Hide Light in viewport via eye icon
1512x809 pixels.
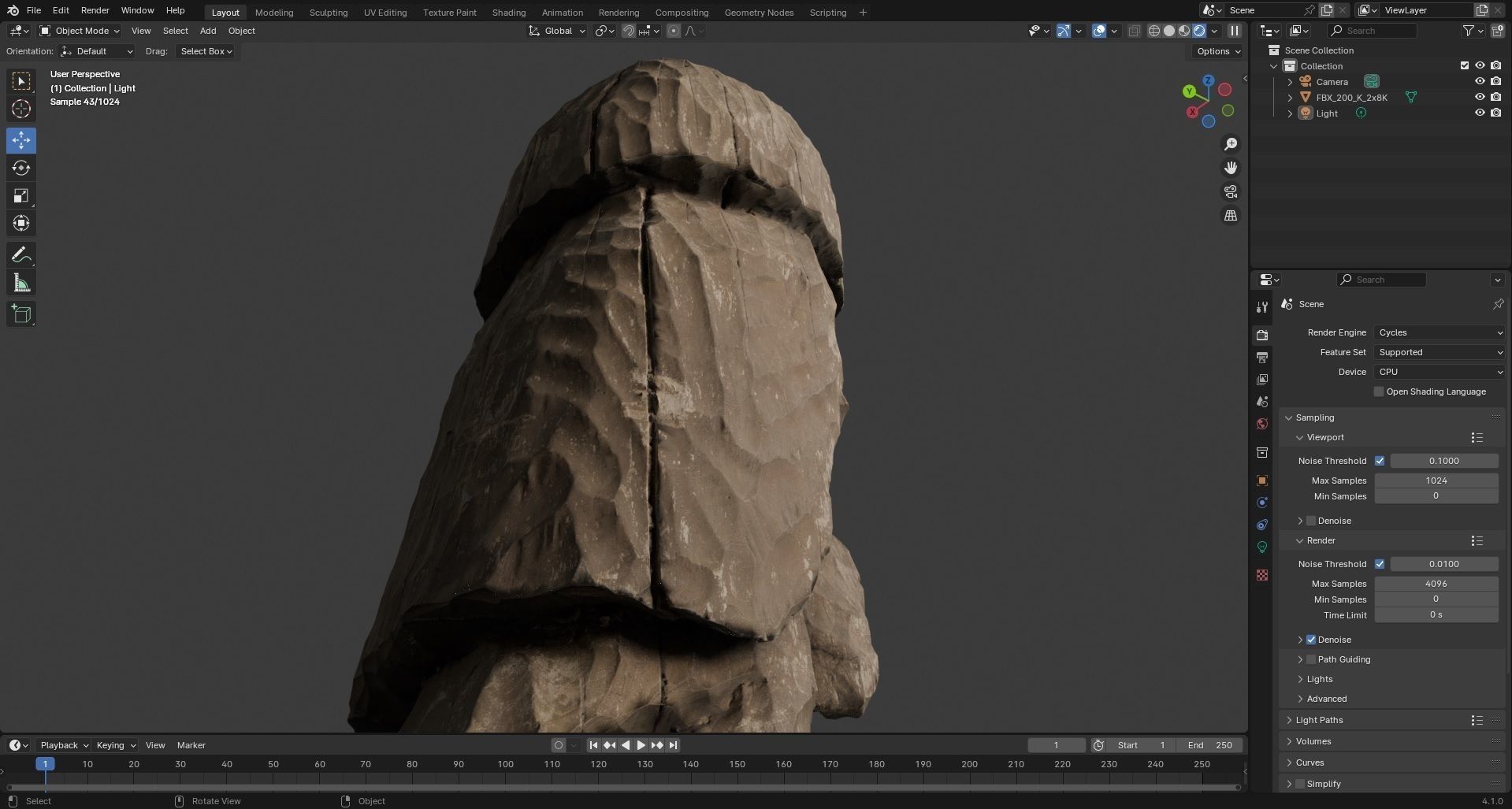(1480, 113)
